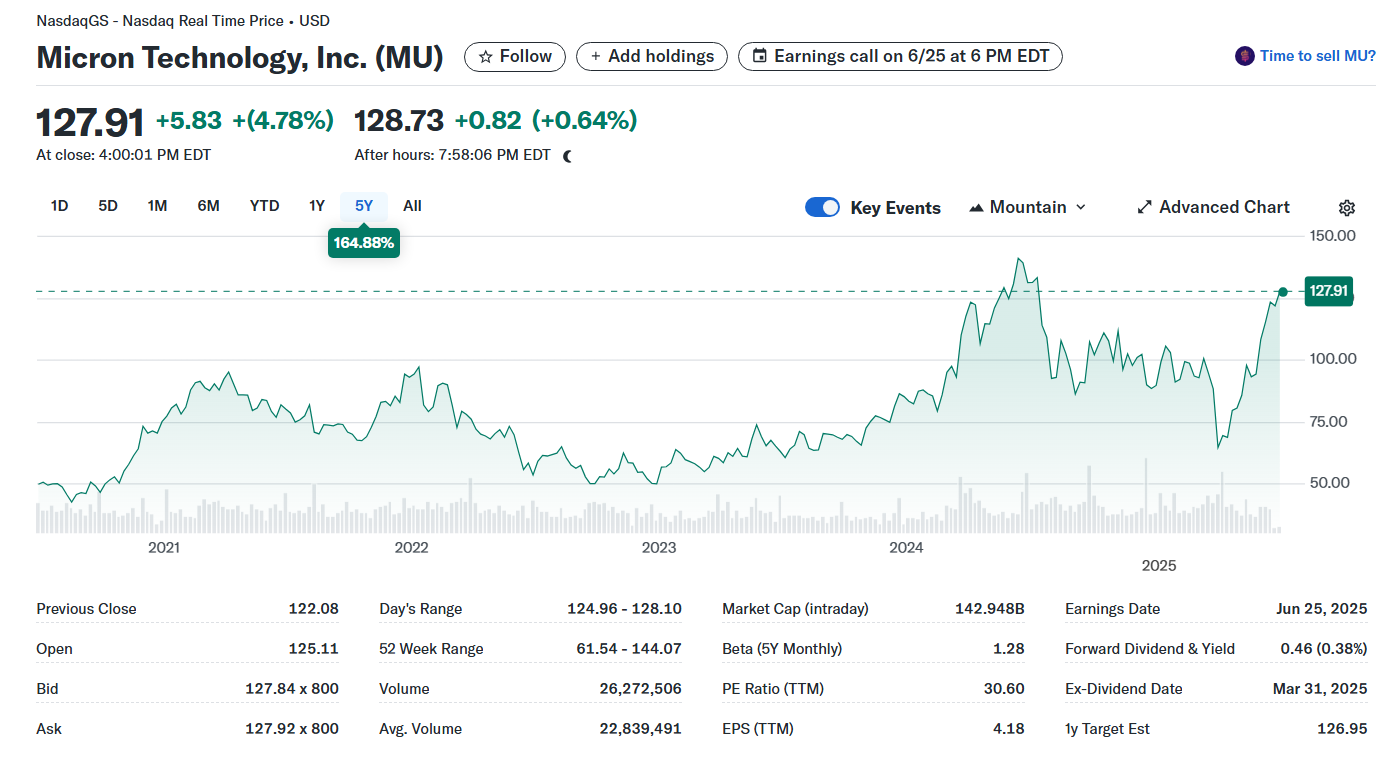
Task: Click the Volume value 26,272,506
Action: (641, 689)
